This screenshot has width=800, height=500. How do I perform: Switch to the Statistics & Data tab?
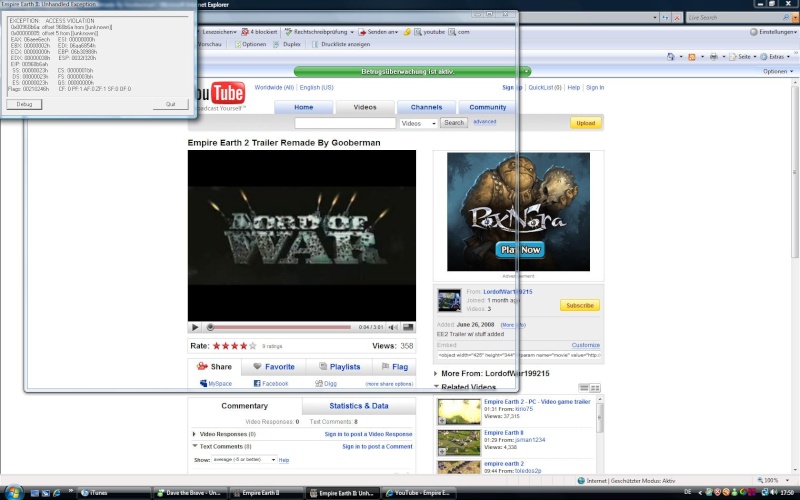[x=359, y=406]
